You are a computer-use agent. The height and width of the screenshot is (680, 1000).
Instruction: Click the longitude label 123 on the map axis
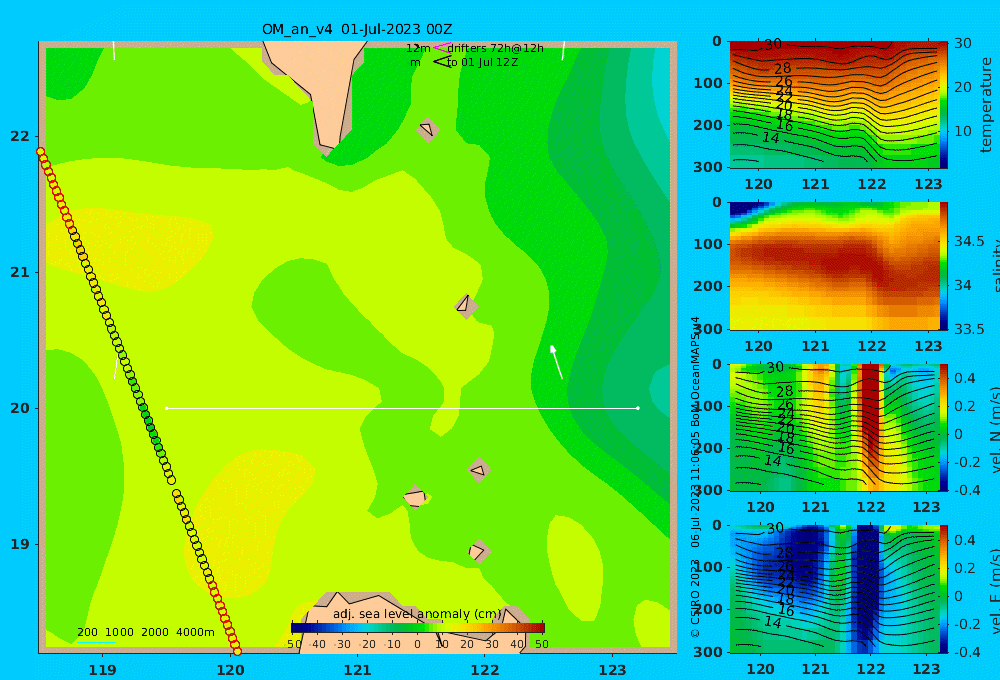tap(613, 670)
